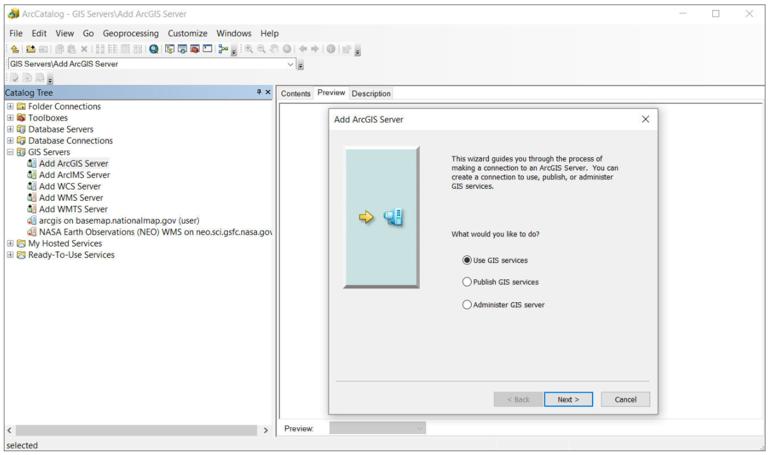Click the Create Thumbnail icon
The image size is (768, 455).
[x=347, y=49]
